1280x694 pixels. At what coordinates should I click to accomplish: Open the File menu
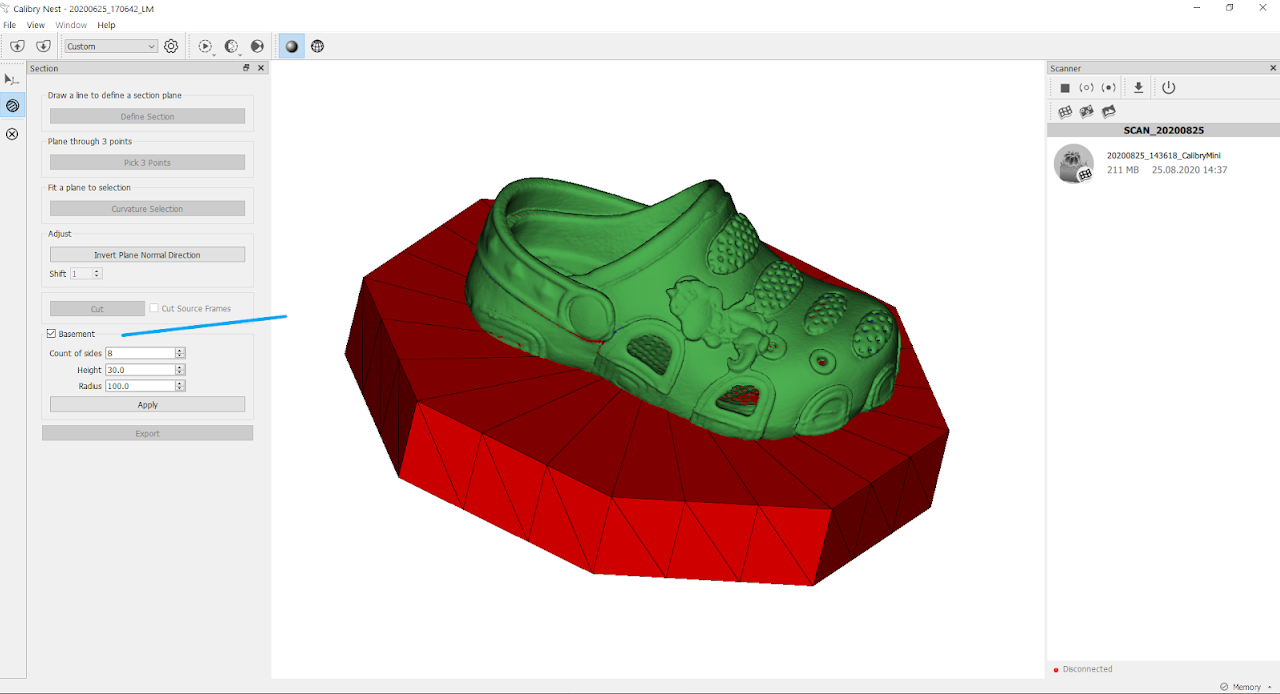click(x=10, y=25)
